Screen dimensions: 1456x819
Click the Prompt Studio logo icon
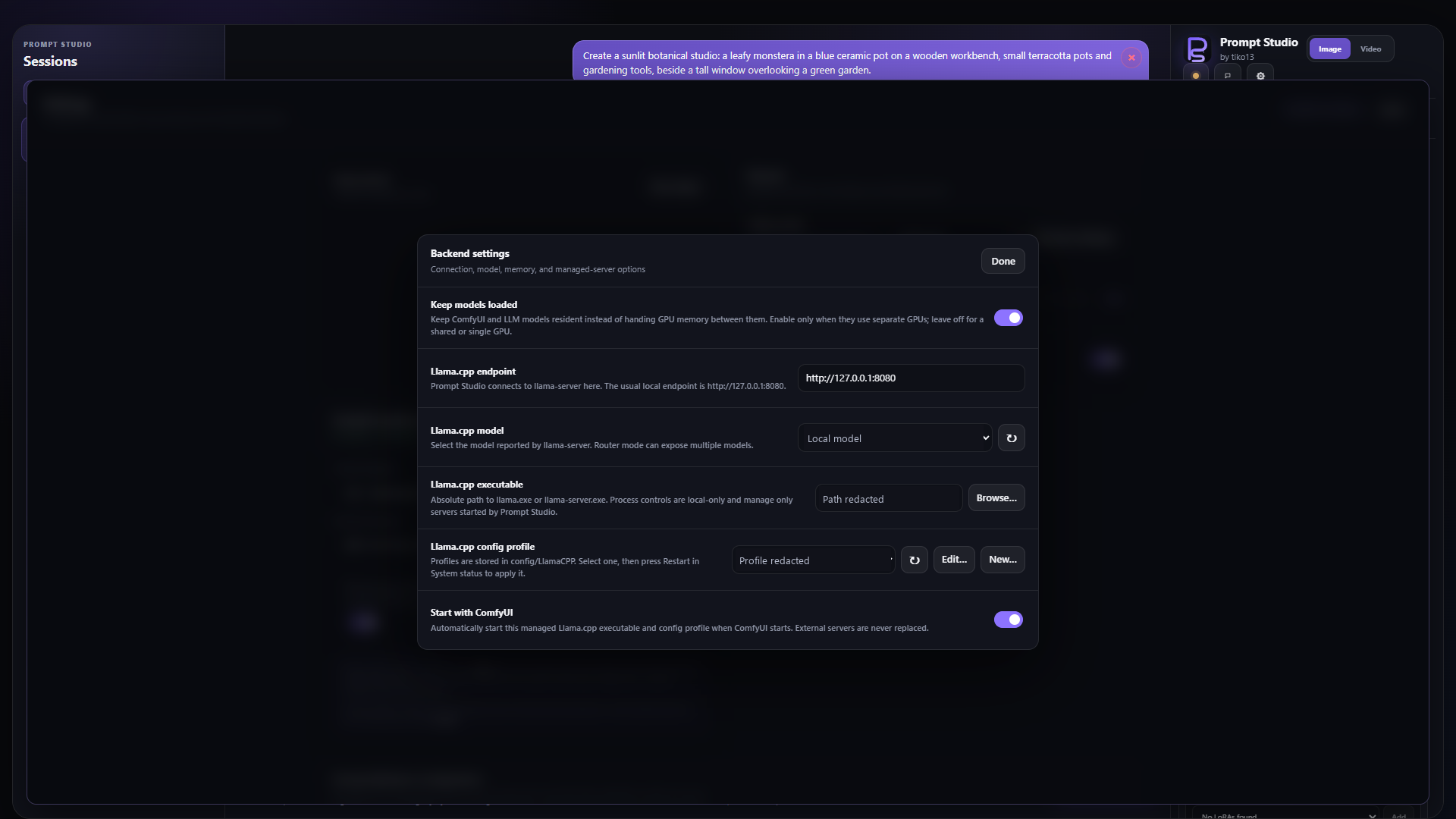coord(1197,49)
